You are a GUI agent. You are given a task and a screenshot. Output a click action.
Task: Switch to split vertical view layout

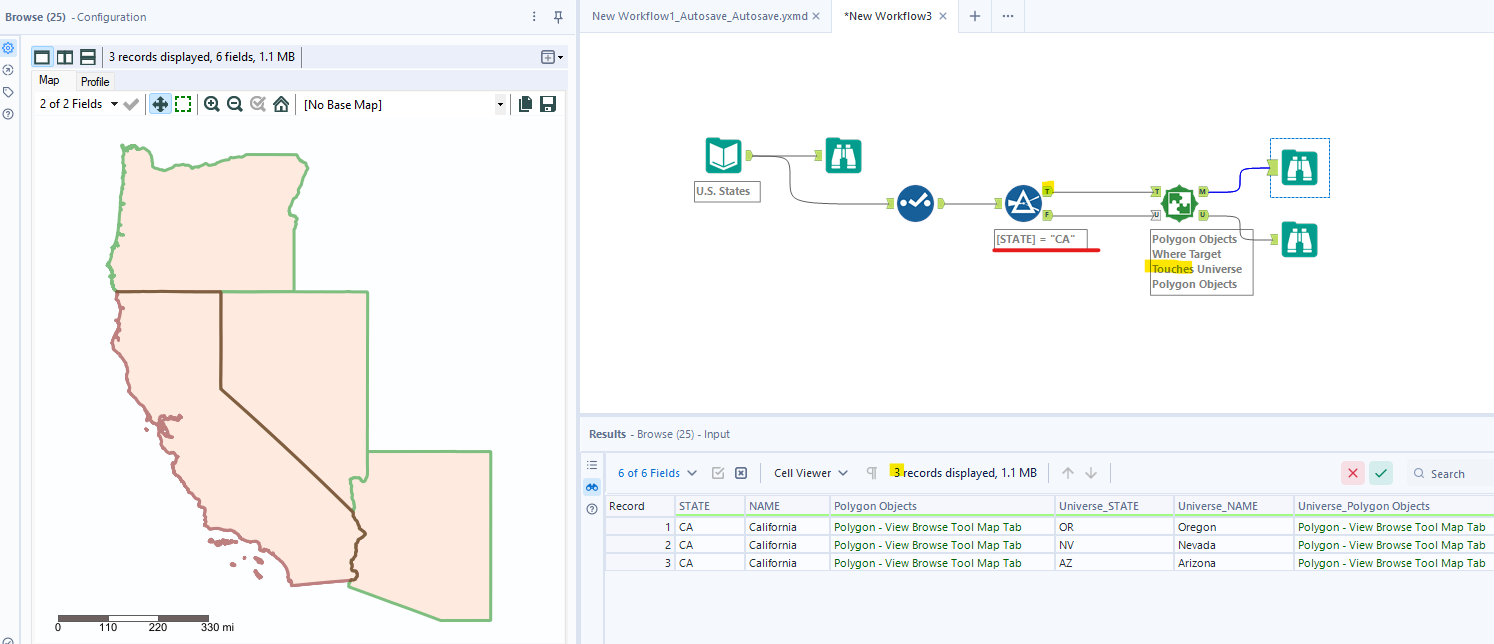(65, 57)
